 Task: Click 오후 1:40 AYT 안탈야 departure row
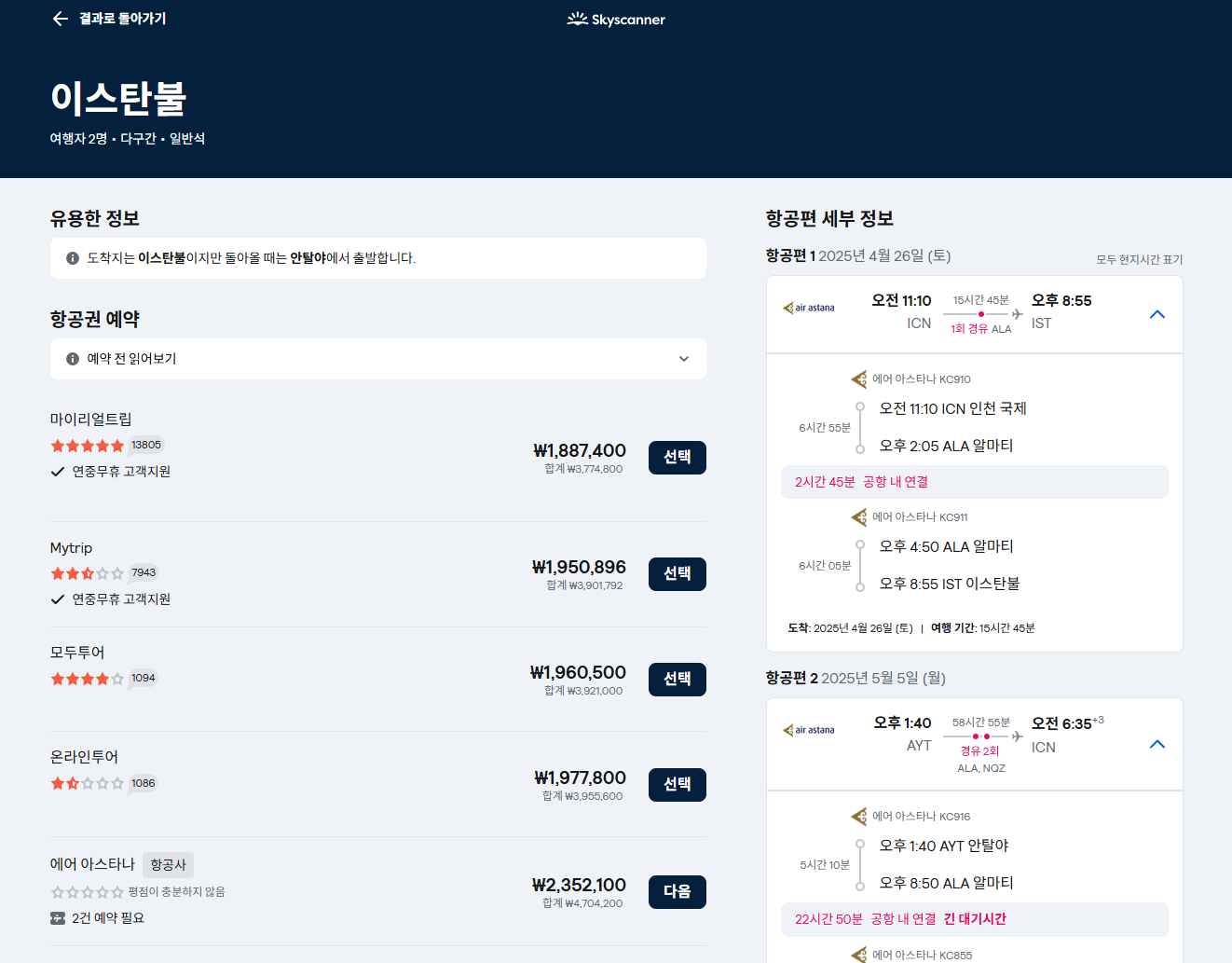point(944,846)
